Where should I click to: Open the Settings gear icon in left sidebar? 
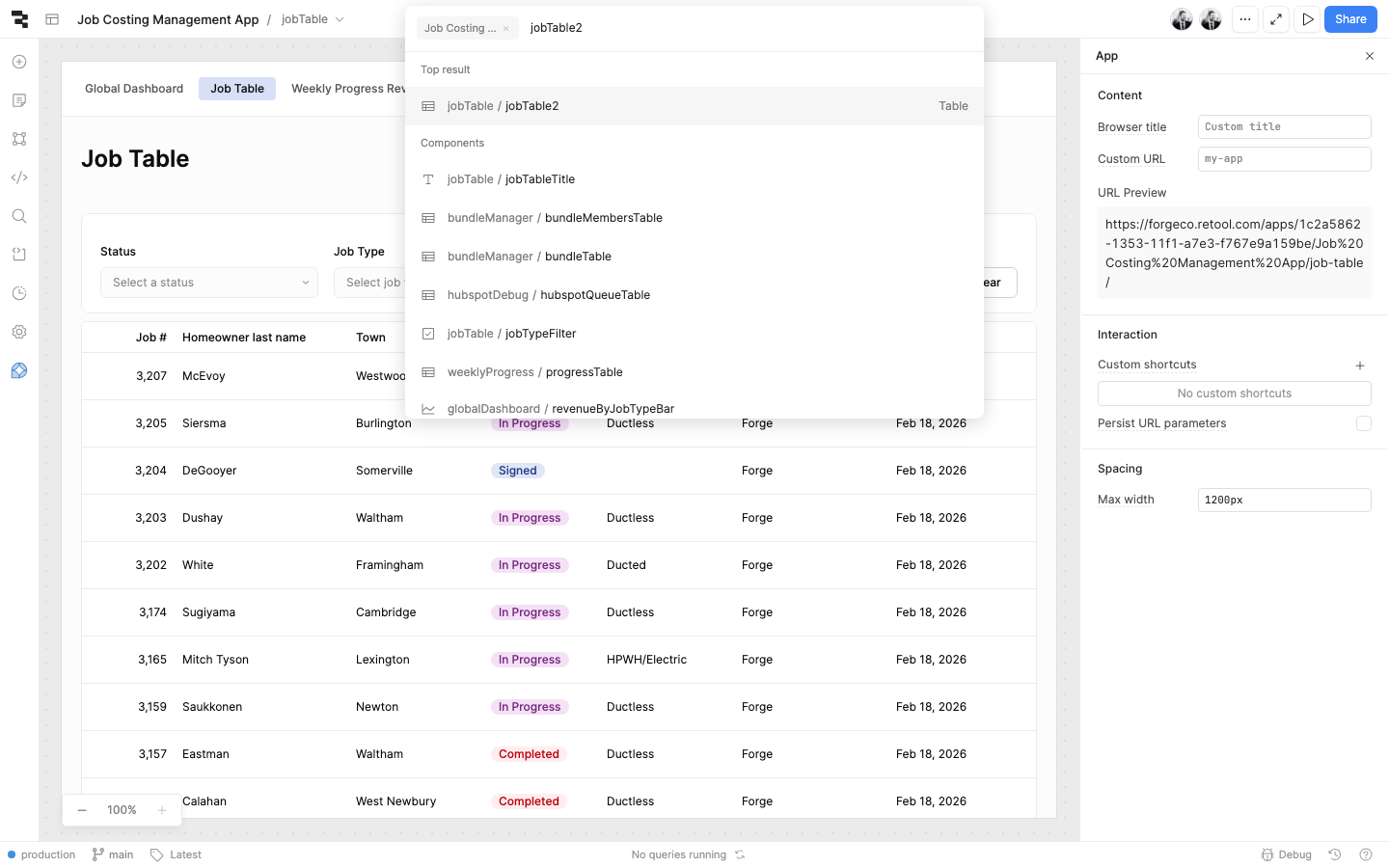coord(19,332)
